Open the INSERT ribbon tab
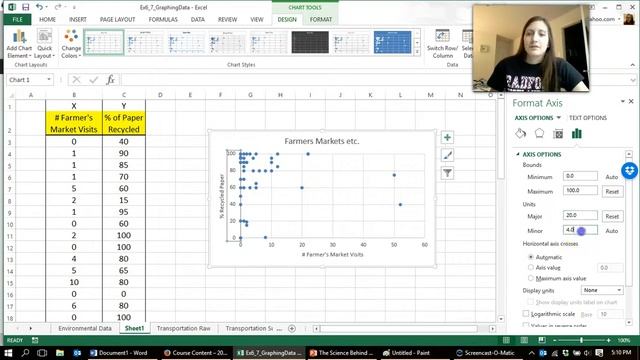640x360 pixels. coord(78,19)
